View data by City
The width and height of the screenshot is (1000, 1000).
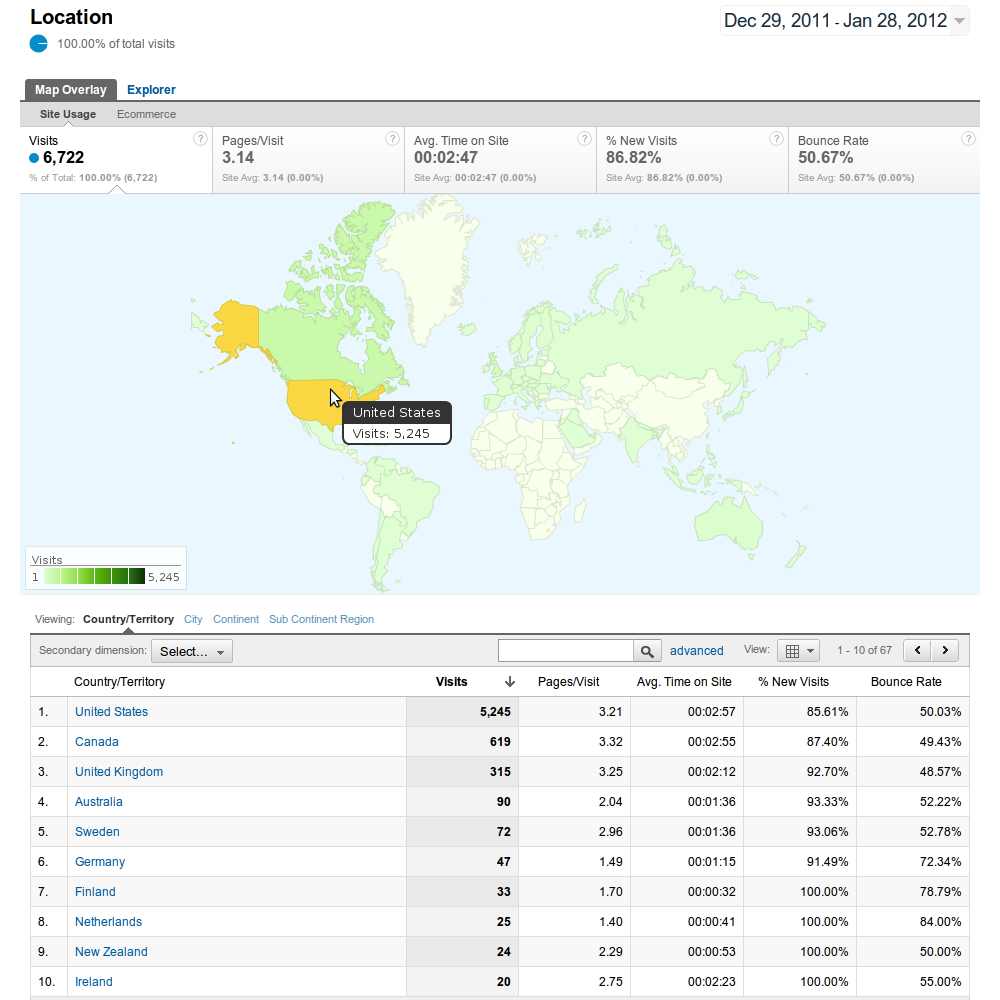193,619
